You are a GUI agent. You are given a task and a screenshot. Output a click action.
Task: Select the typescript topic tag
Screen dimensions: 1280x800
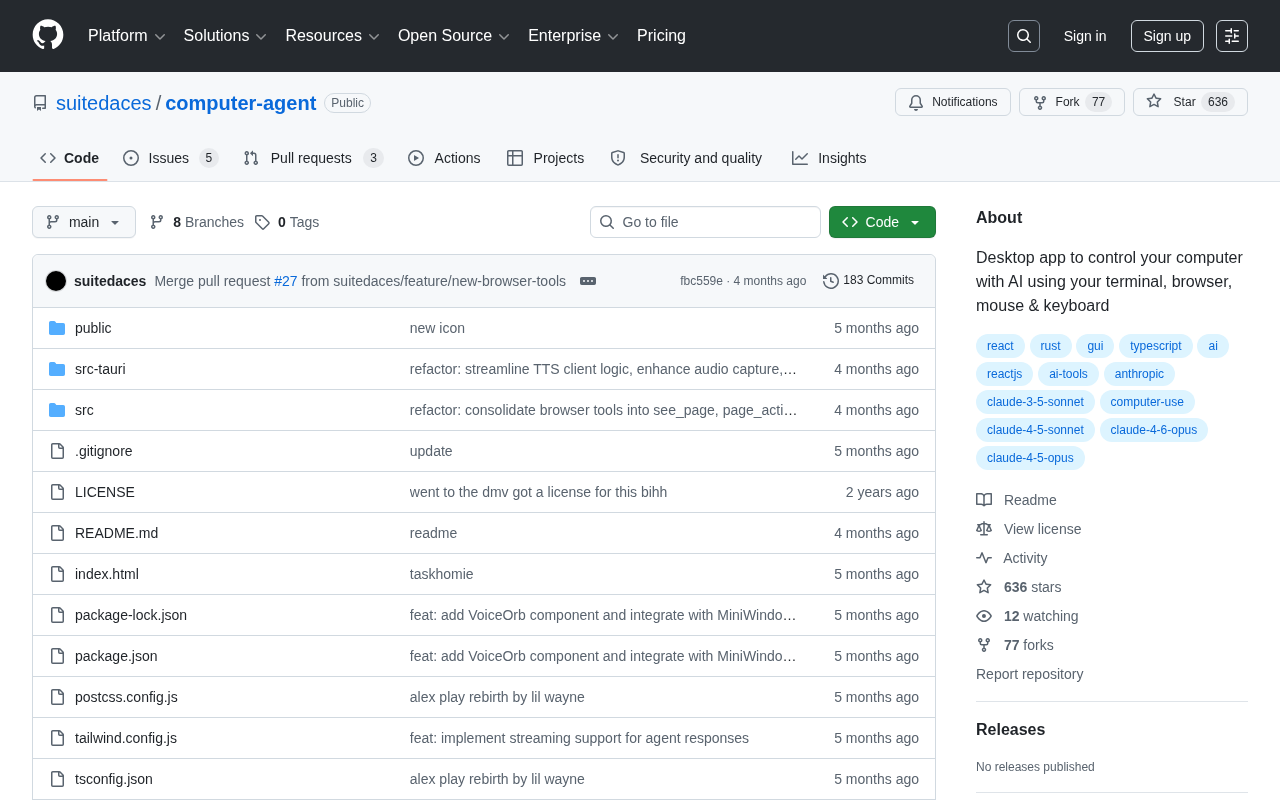click(x=1156, y=346)
